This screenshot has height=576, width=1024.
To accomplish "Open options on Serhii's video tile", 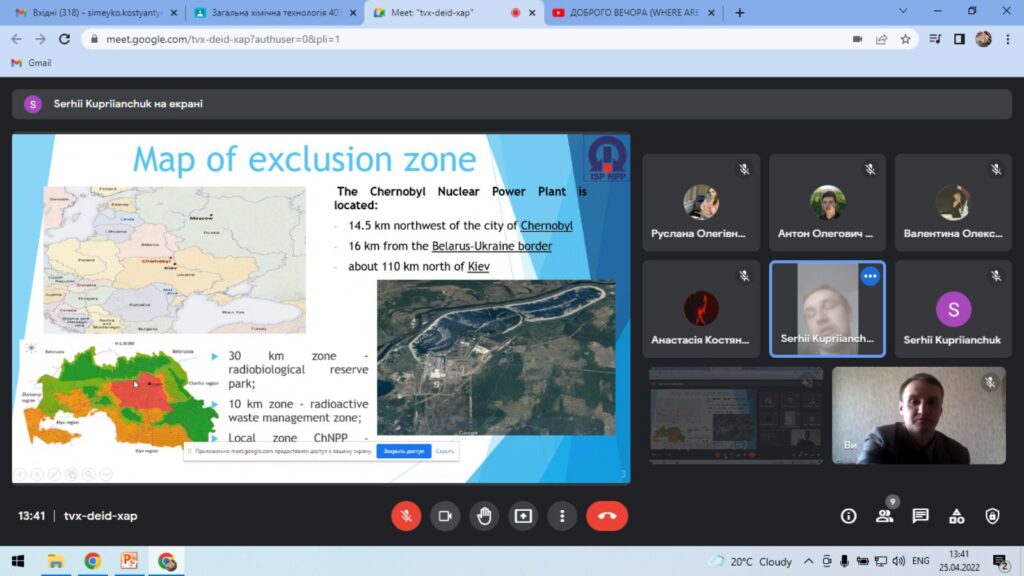I will [869, 276].
